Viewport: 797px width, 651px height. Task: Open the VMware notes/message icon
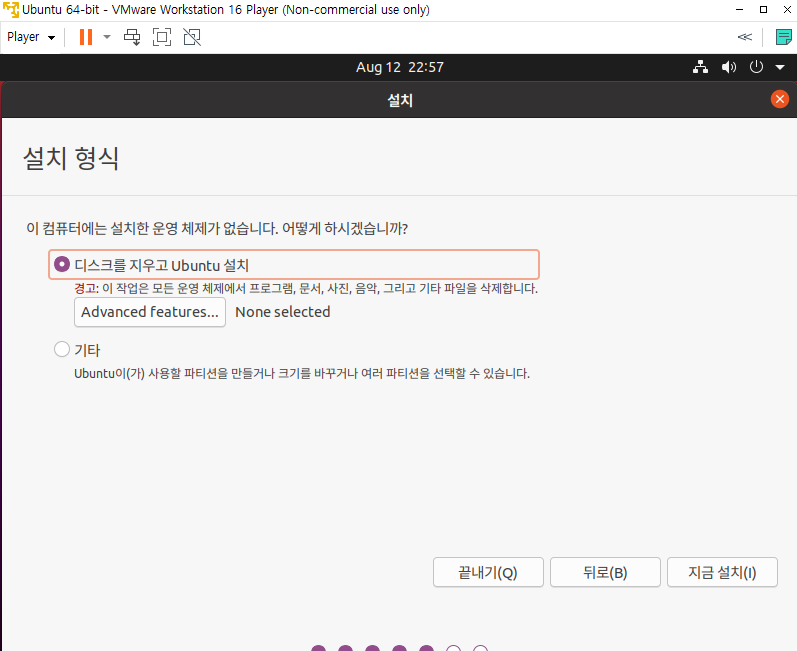[x=783, y=37]
